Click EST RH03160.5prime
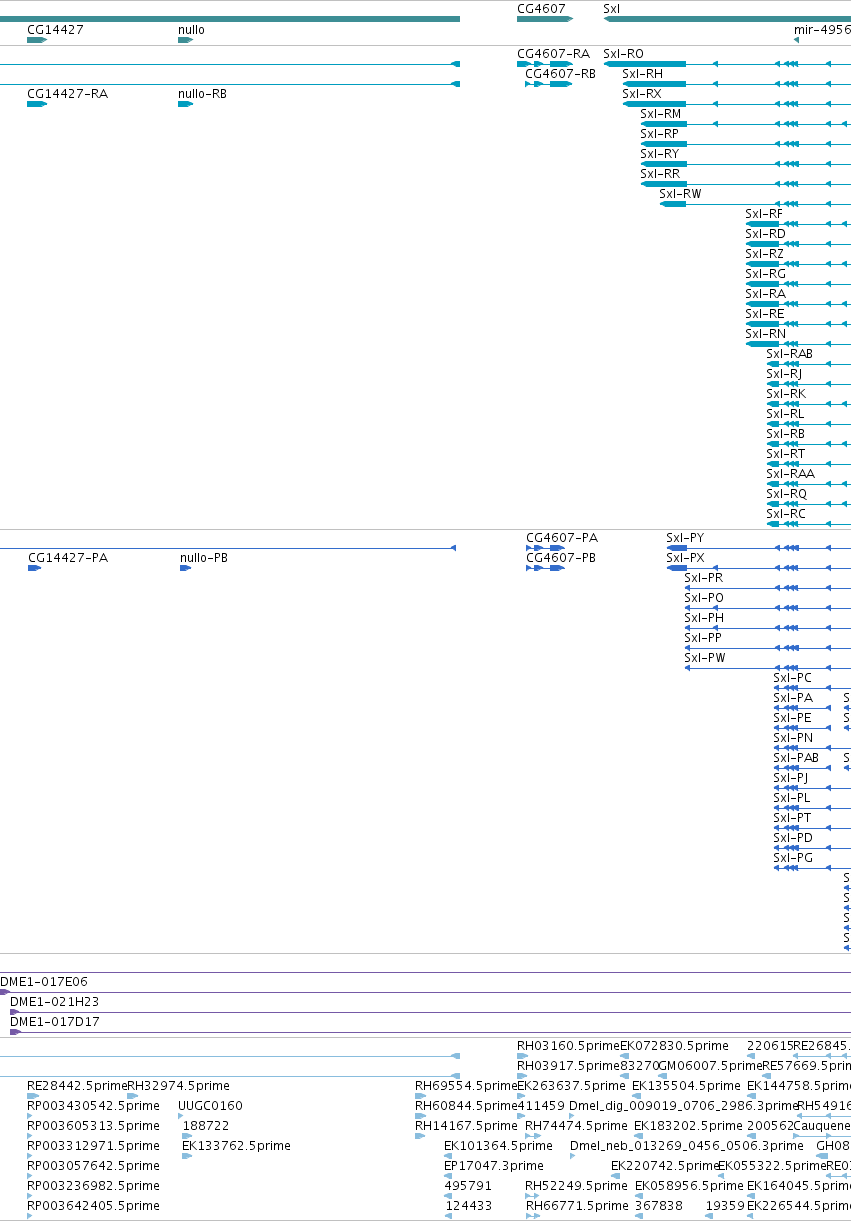The height and width of the screenshot is (1221, 851). [x=568, y=1045]
